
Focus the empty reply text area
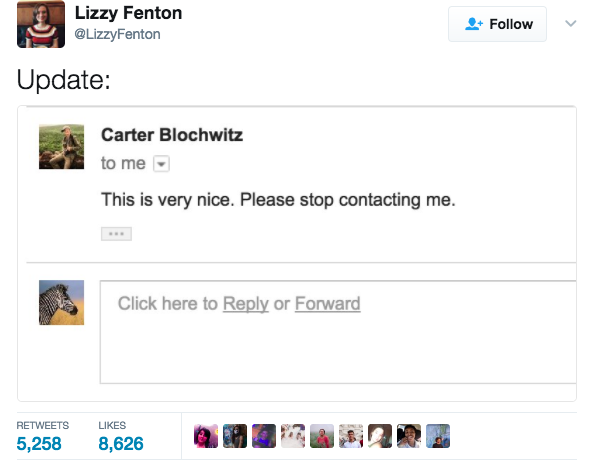[338, 332]
